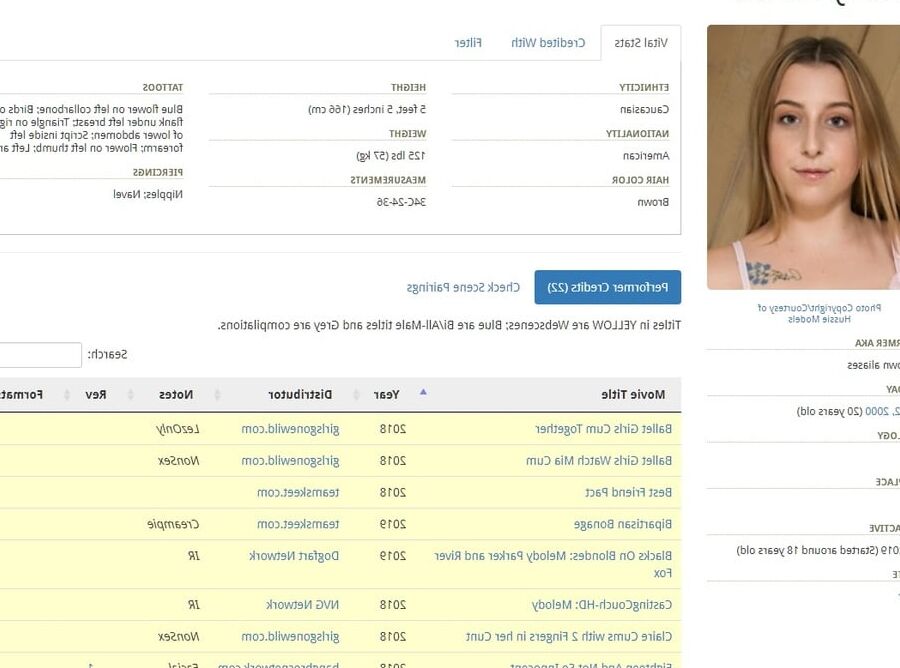Viewport: 900px width, 668px height.
Task: Sort by the Movie Title column header
Action: point(633,395)
